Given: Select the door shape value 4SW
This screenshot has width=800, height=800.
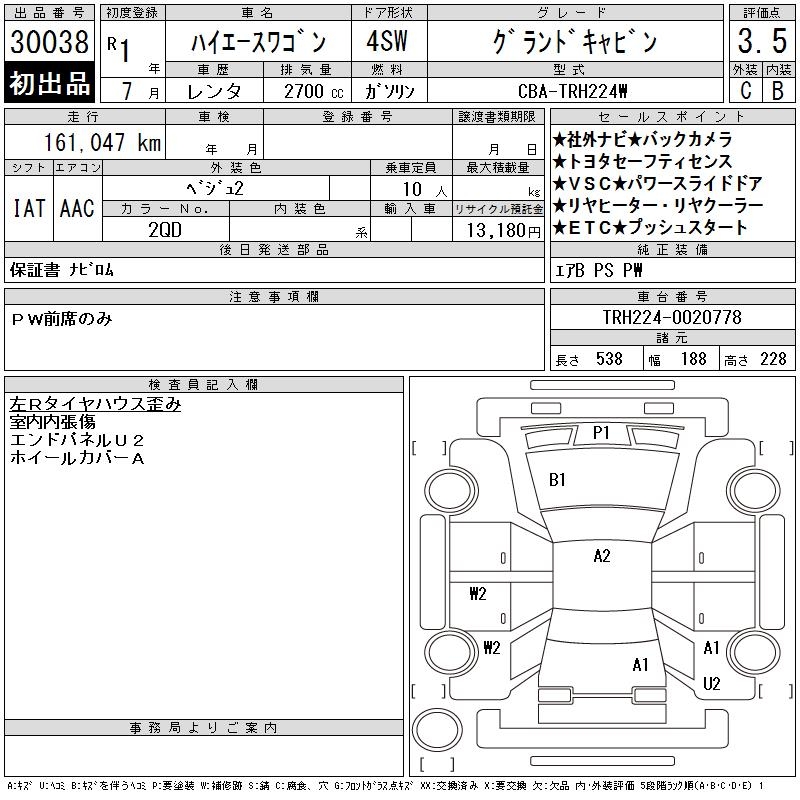Looking at the screenshot, I should [x=387, y=41].
